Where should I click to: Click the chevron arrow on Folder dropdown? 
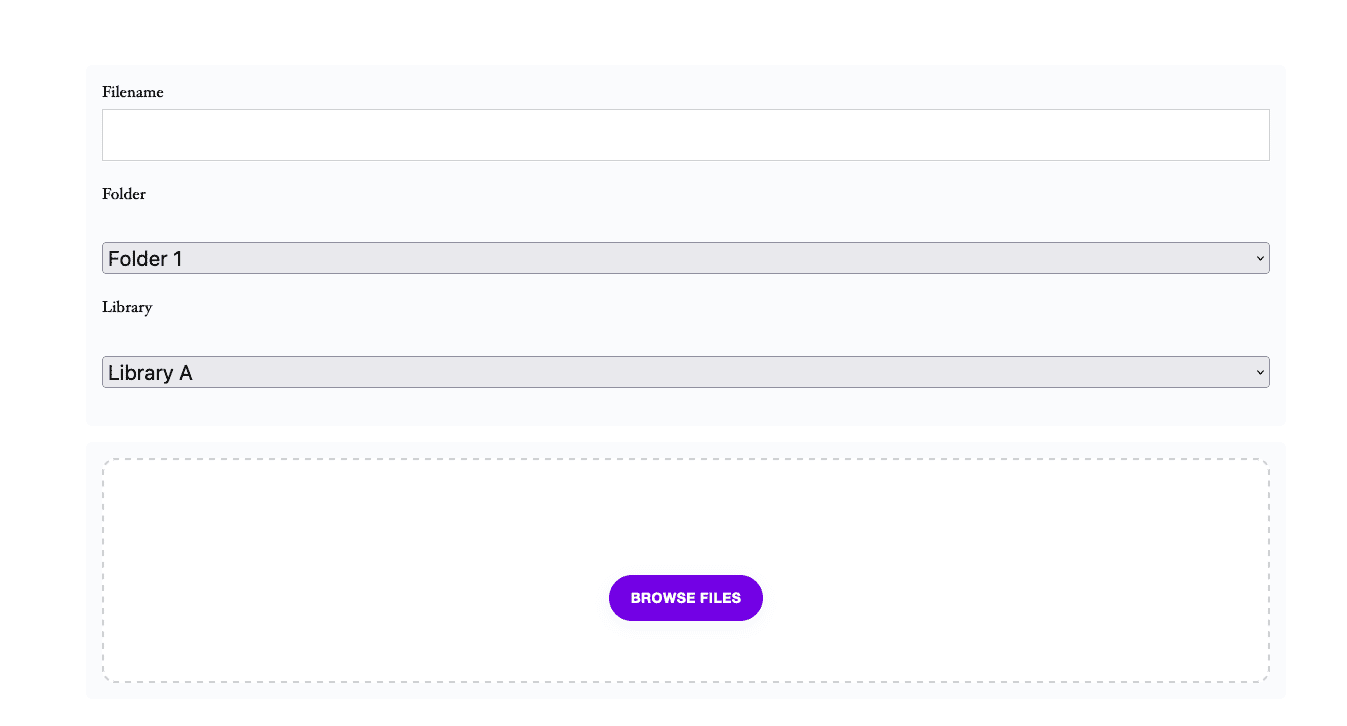coord(1260,258)
